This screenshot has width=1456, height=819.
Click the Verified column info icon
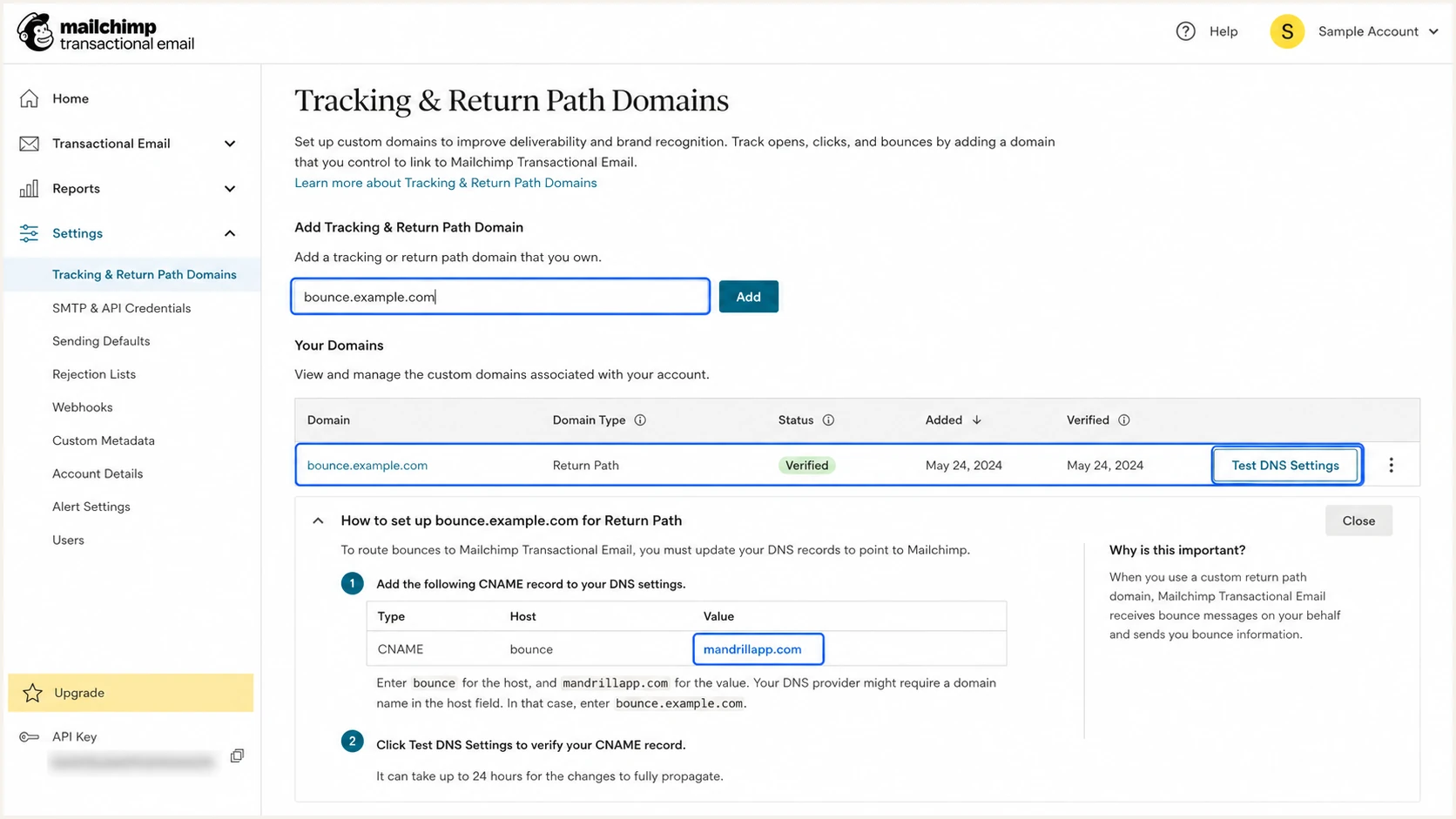[x=1124, y=420]
